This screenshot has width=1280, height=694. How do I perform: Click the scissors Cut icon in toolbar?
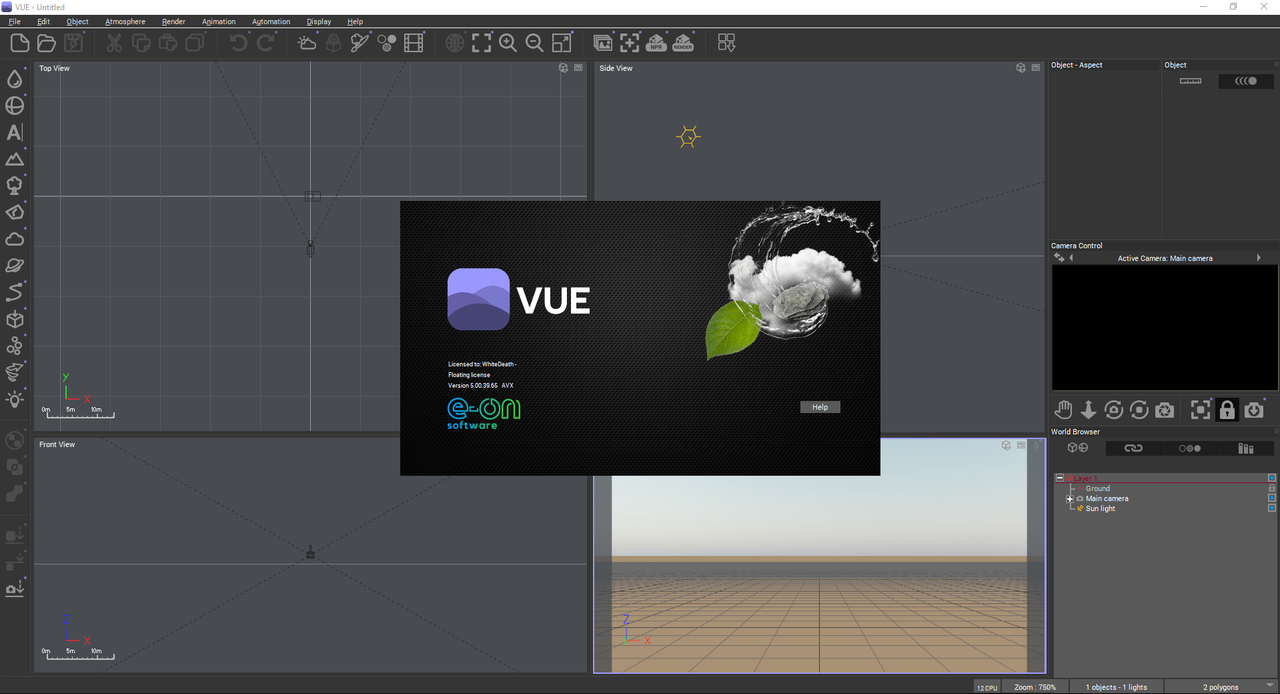coord(114,42)
